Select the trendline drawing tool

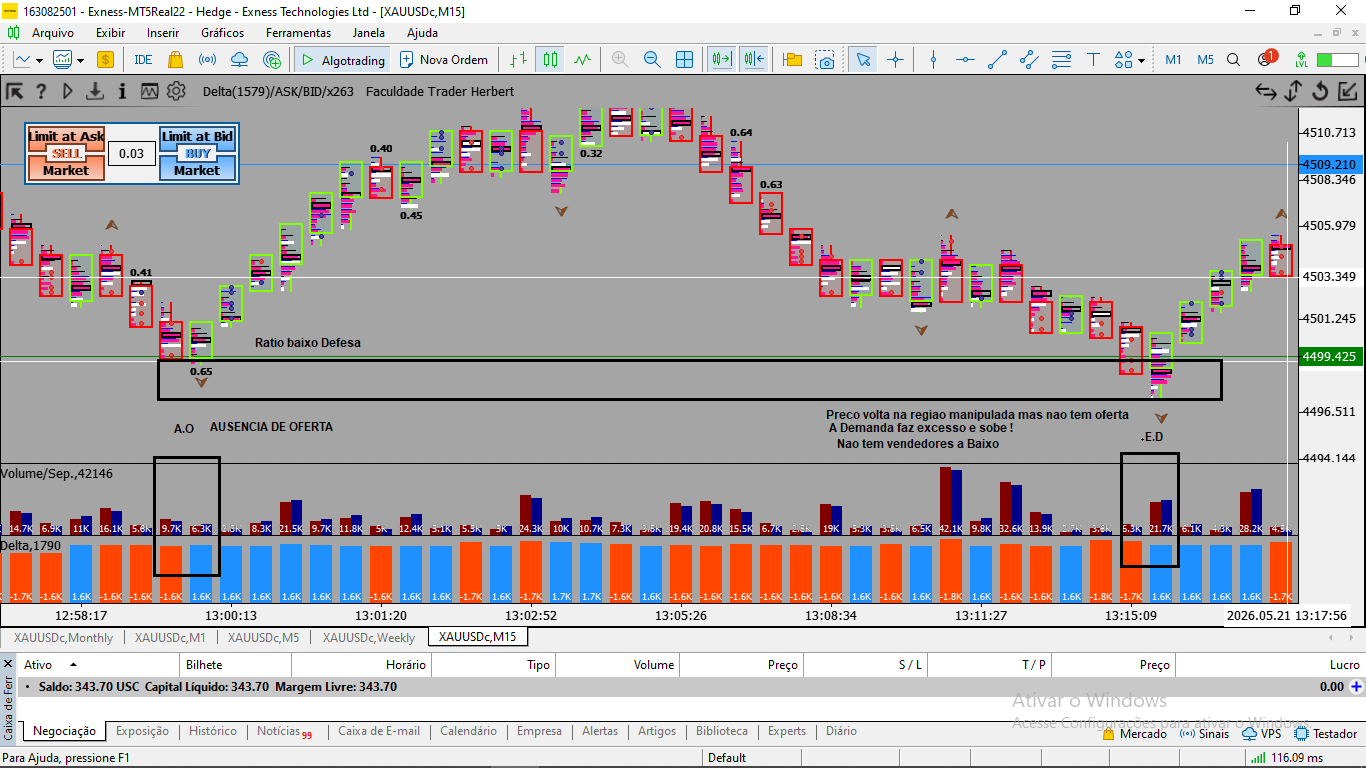pyautogui.click(x=997, y=60)
